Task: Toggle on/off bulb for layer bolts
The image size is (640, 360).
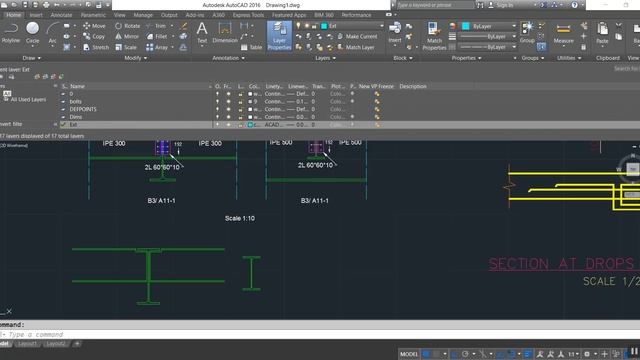Action: (217, 101)
